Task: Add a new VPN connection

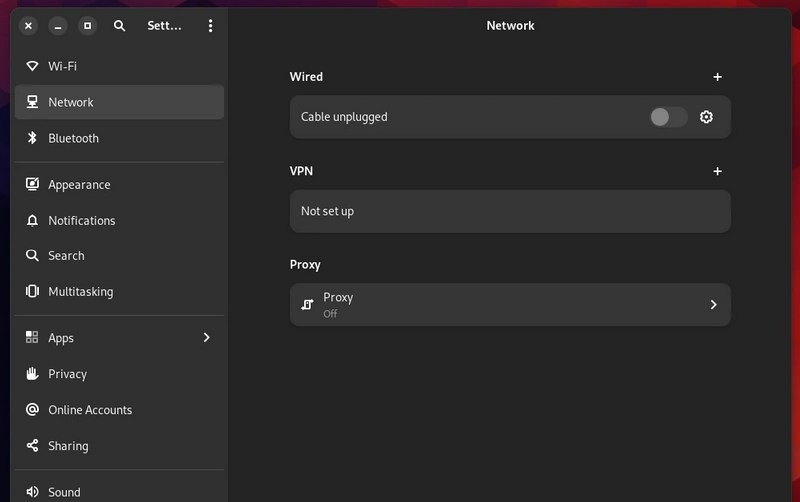Action: (x=717, y=171)
